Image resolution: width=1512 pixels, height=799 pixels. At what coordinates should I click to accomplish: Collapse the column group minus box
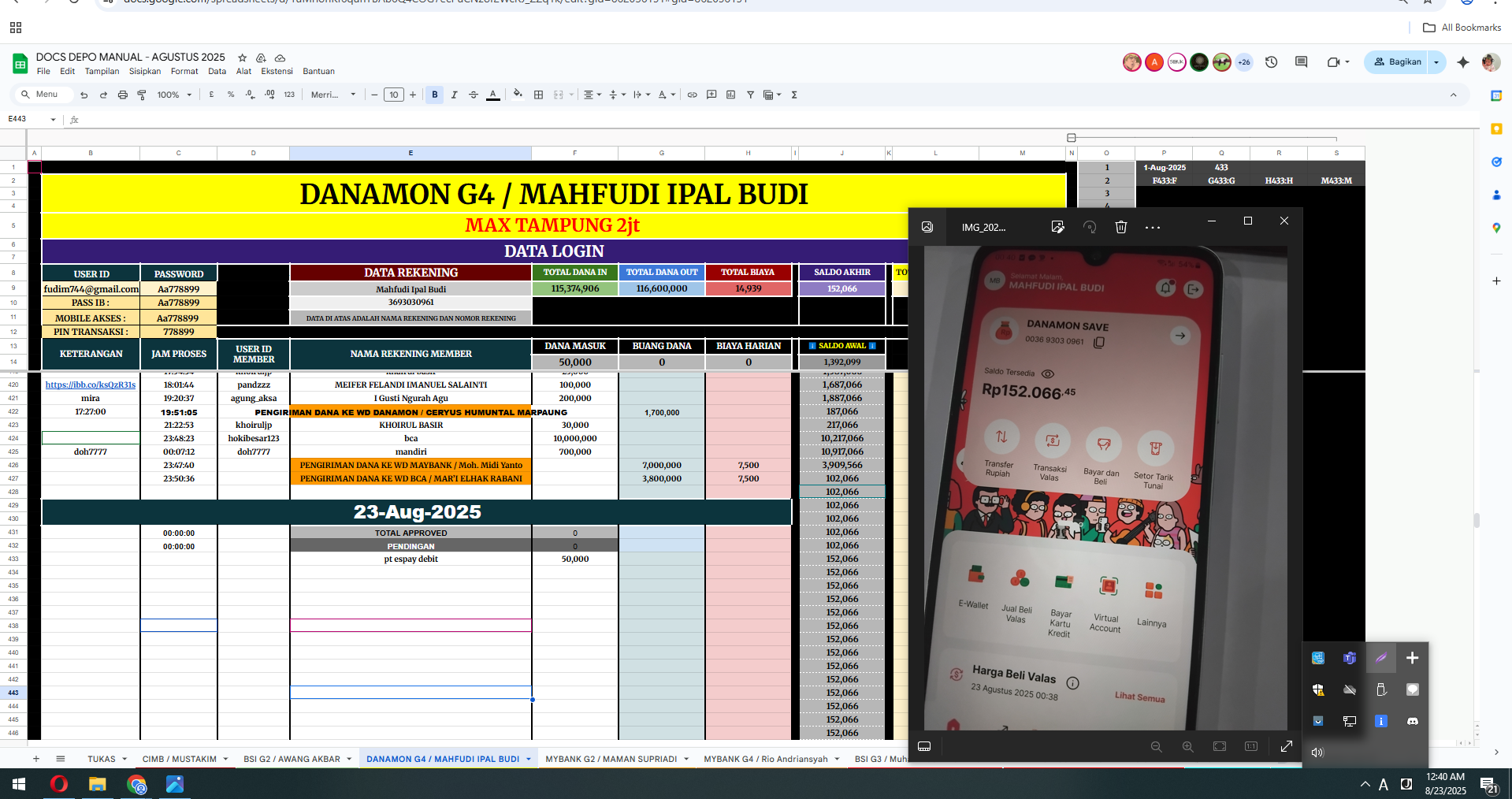coord(1071,138)
